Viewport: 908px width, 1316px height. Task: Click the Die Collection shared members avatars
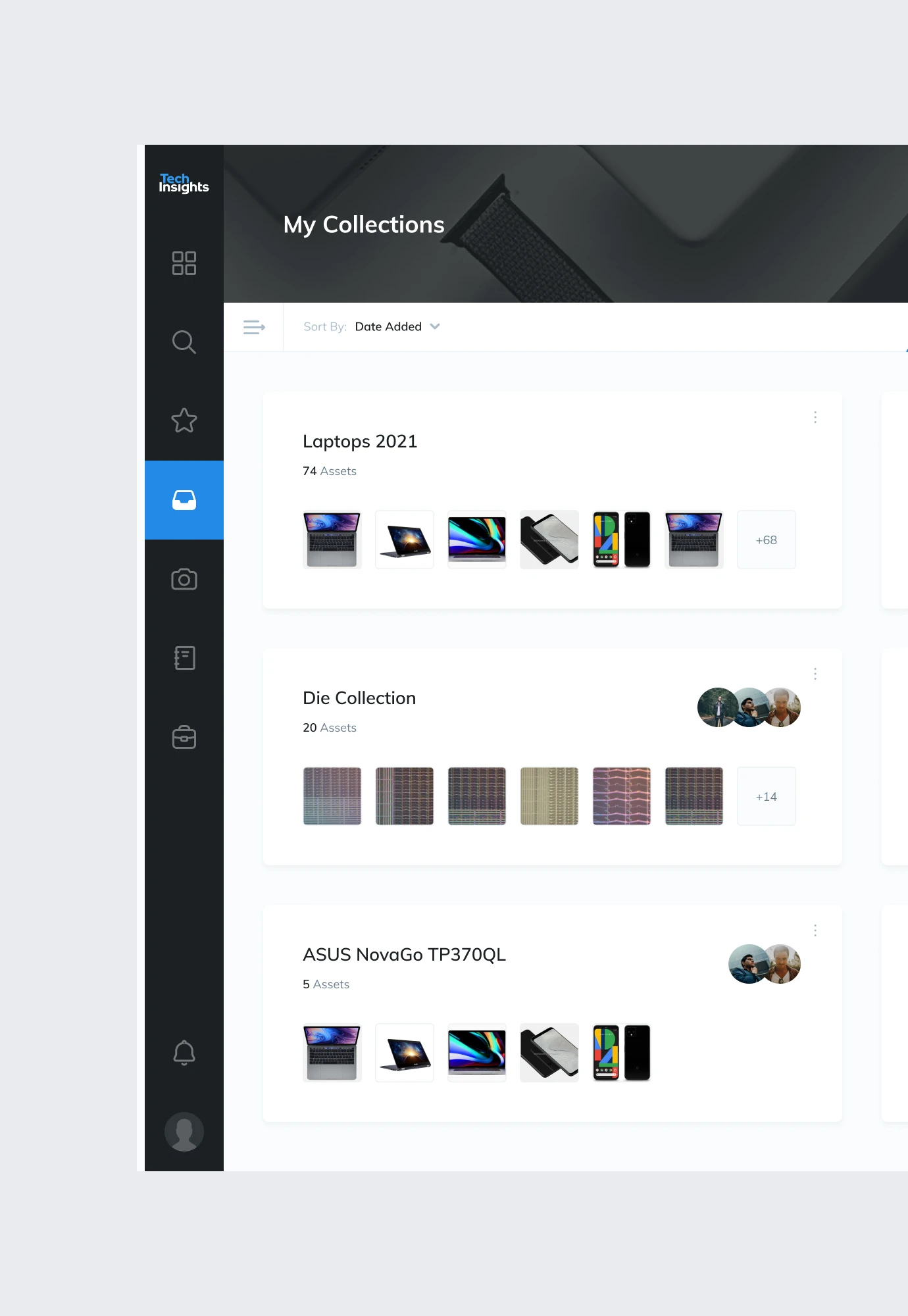749,707
